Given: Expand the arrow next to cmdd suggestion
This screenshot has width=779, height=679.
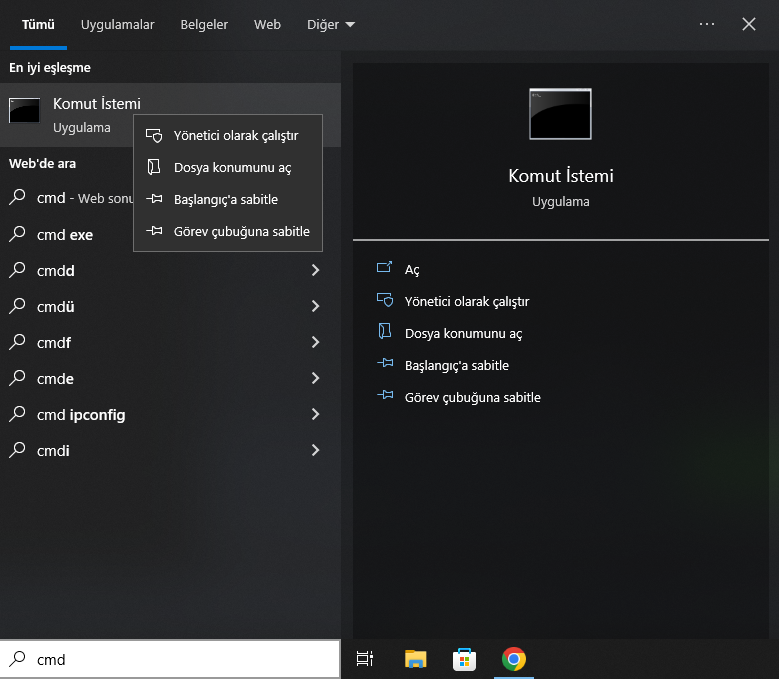Looking at the screenshot, I should point(315,271).
